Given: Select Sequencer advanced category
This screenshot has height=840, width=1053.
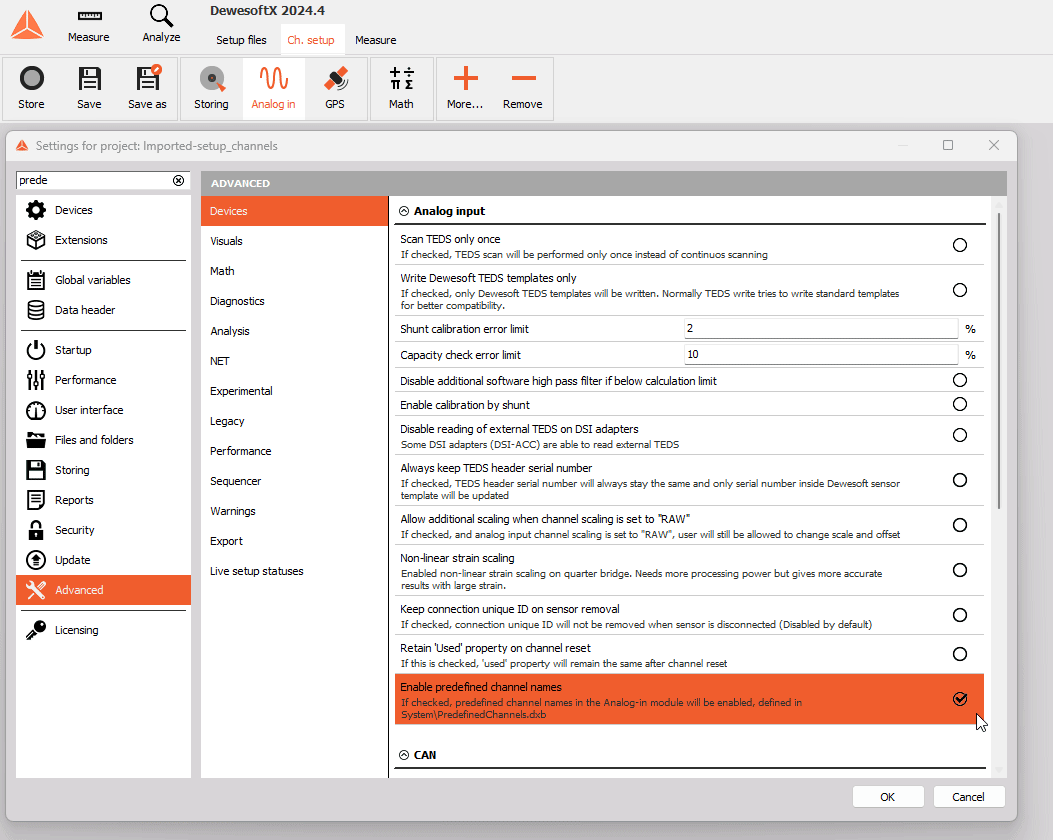Looking at the screenshot, I should [x=294, y=481].
